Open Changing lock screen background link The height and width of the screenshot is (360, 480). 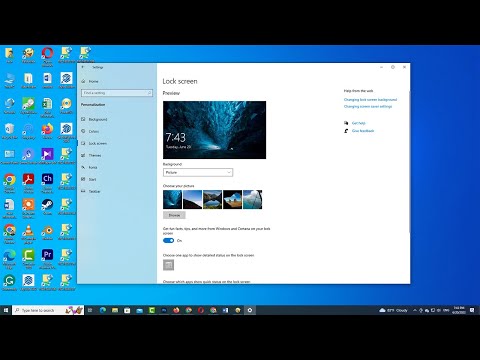[370, 99]
